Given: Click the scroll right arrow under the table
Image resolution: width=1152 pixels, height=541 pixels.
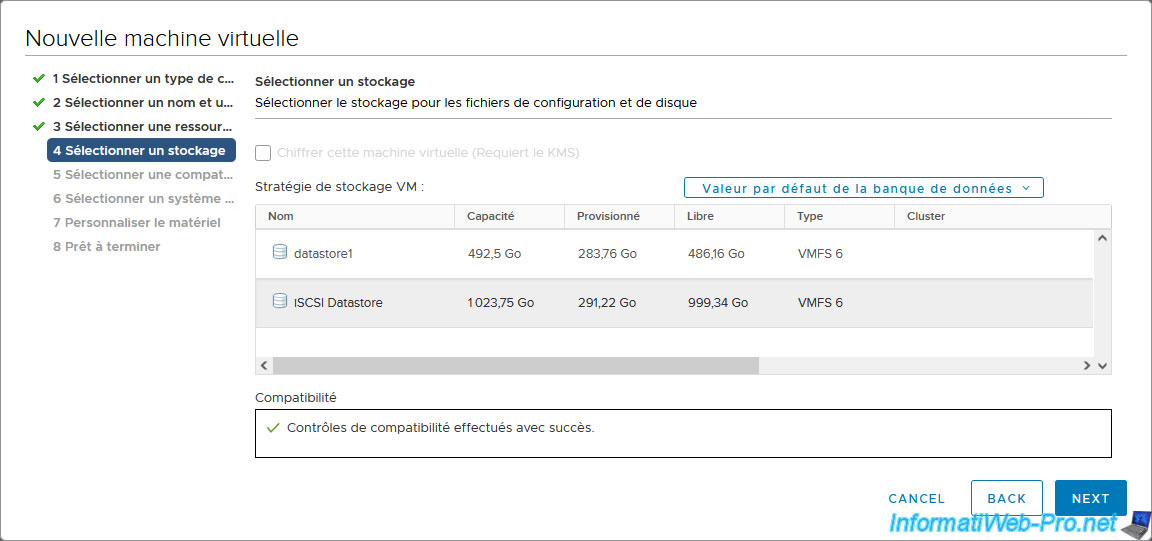Looking at the screenshot, I should click(1087, 366).
